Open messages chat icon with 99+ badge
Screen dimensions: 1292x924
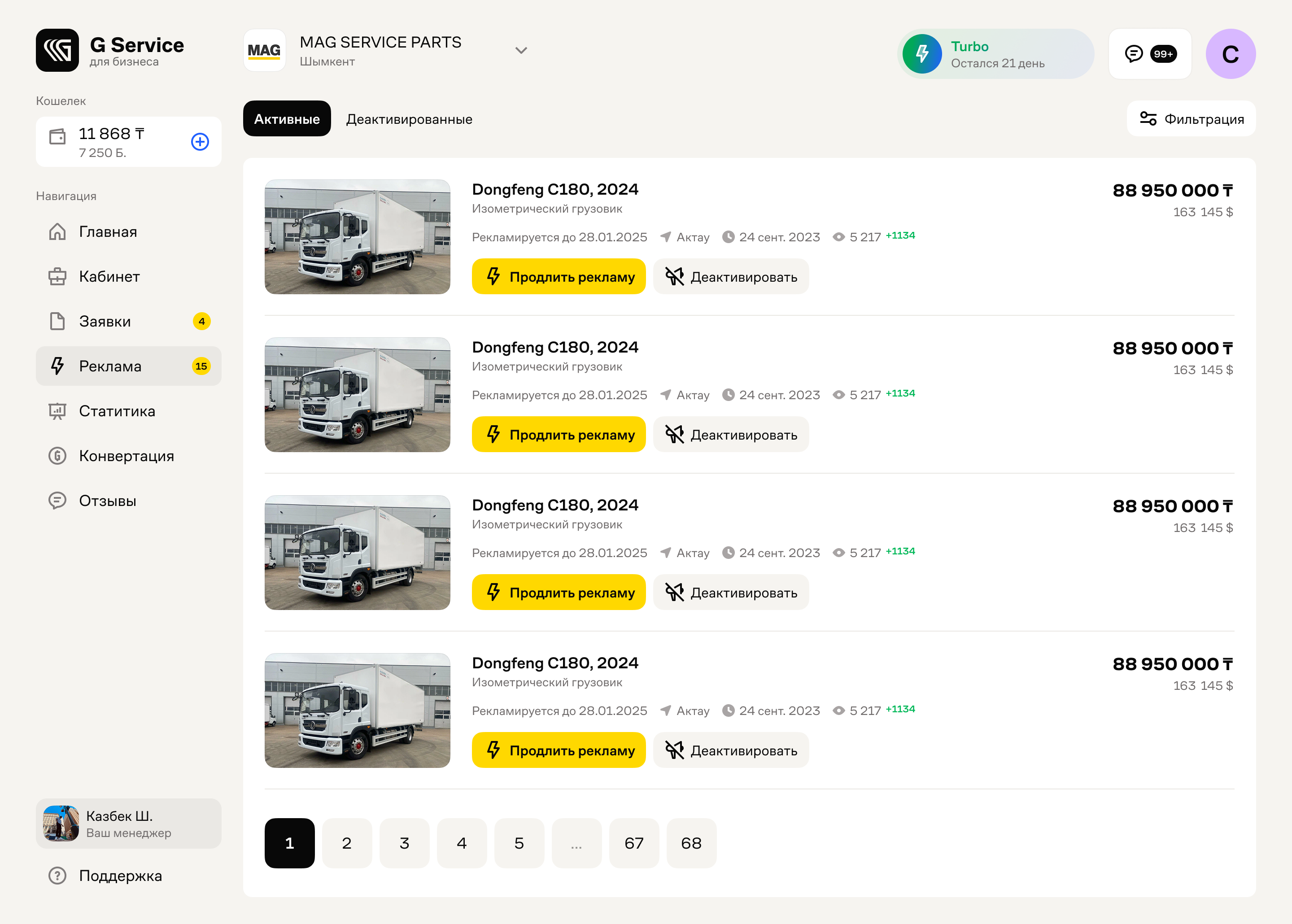[x=1150, y=54]
